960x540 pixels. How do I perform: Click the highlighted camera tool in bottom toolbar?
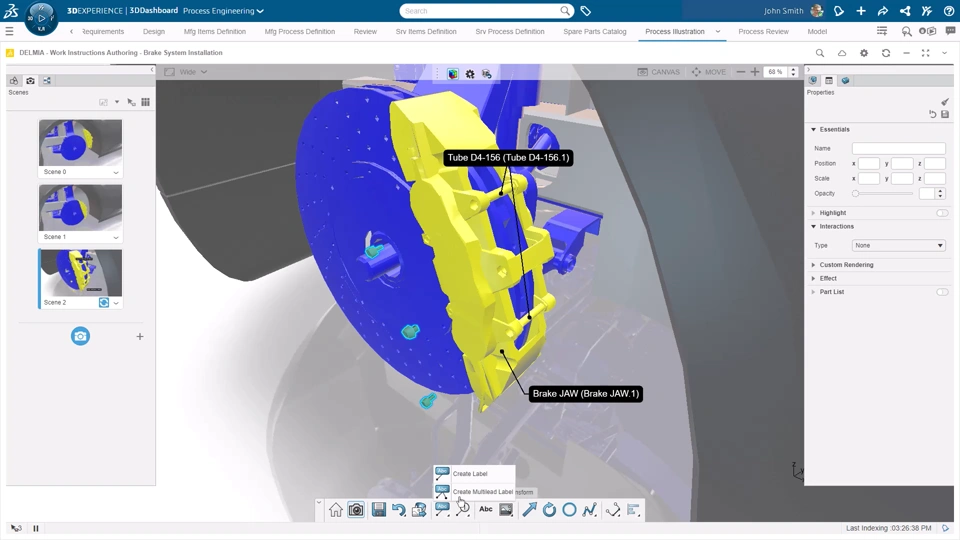(356, 509)
